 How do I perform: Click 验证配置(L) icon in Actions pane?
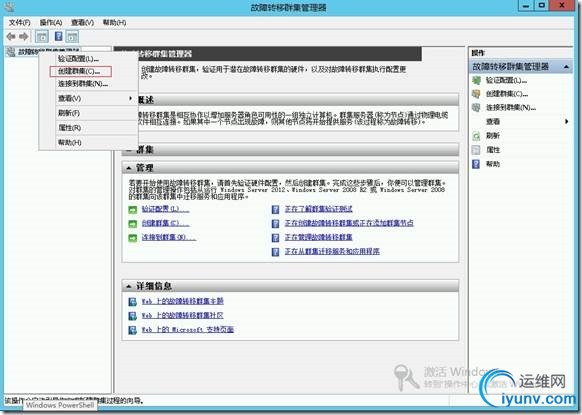(476, 80)
